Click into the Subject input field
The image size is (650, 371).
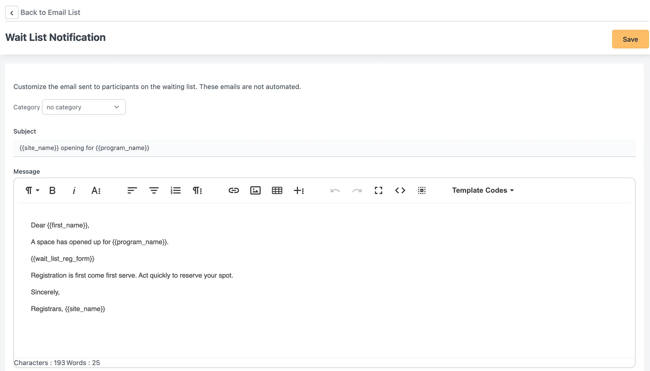point(324,148)
